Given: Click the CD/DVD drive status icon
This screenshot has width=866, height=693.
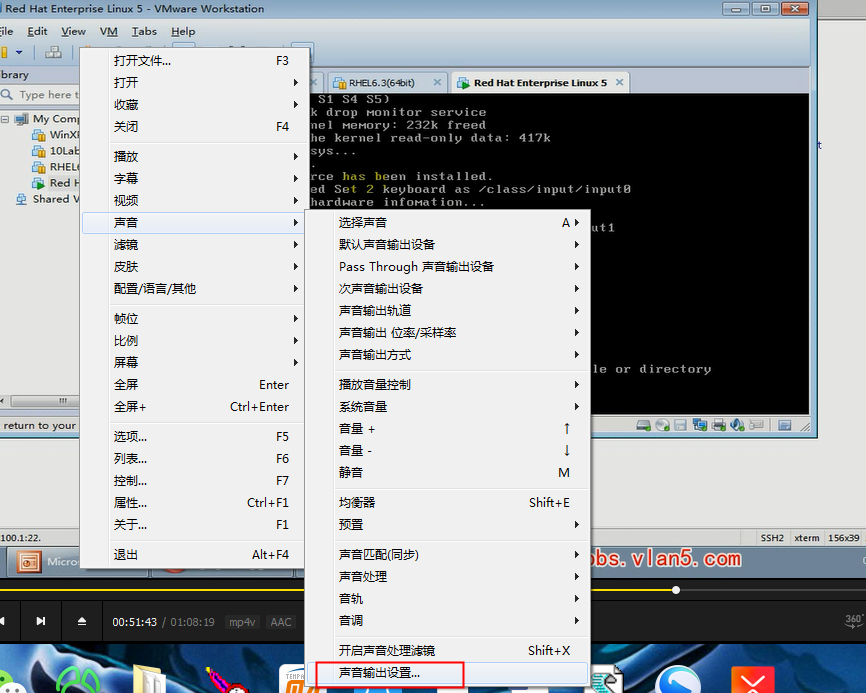Looking at the screenshot, I should point(662,425).
